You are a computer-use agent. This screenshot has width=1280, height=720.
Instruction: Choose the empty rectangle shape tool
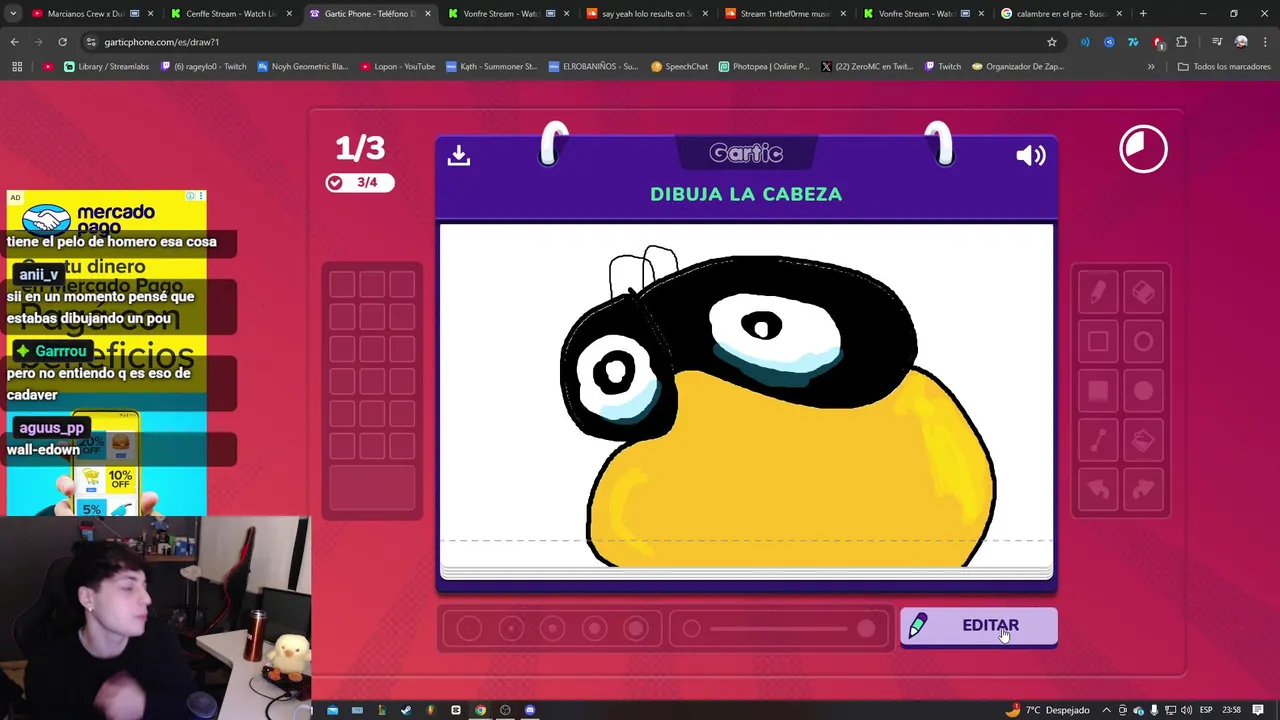[x=1097, y=342]
